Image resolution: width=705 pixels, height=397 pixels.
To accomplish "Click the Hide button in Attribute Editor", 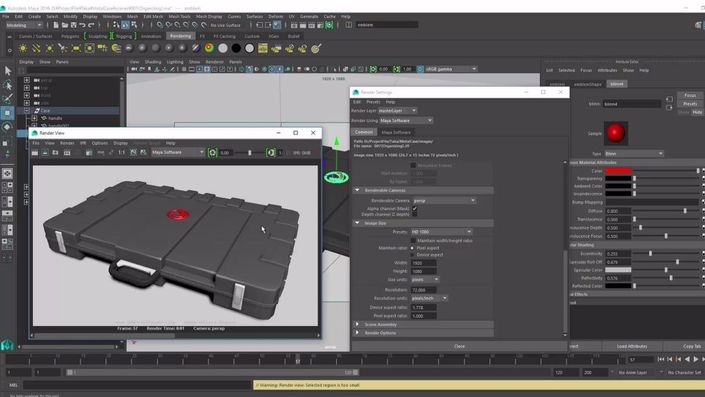I will pyautogui.click(x=697, y=112).
